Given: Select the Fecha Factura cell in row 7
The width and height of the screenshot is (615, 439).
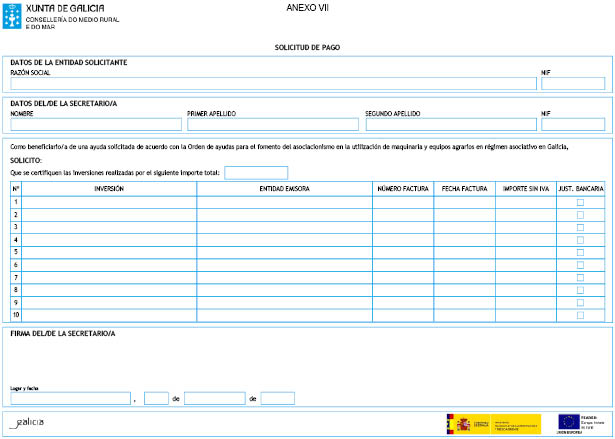Looking at the screenshot, I should [464, 277].
